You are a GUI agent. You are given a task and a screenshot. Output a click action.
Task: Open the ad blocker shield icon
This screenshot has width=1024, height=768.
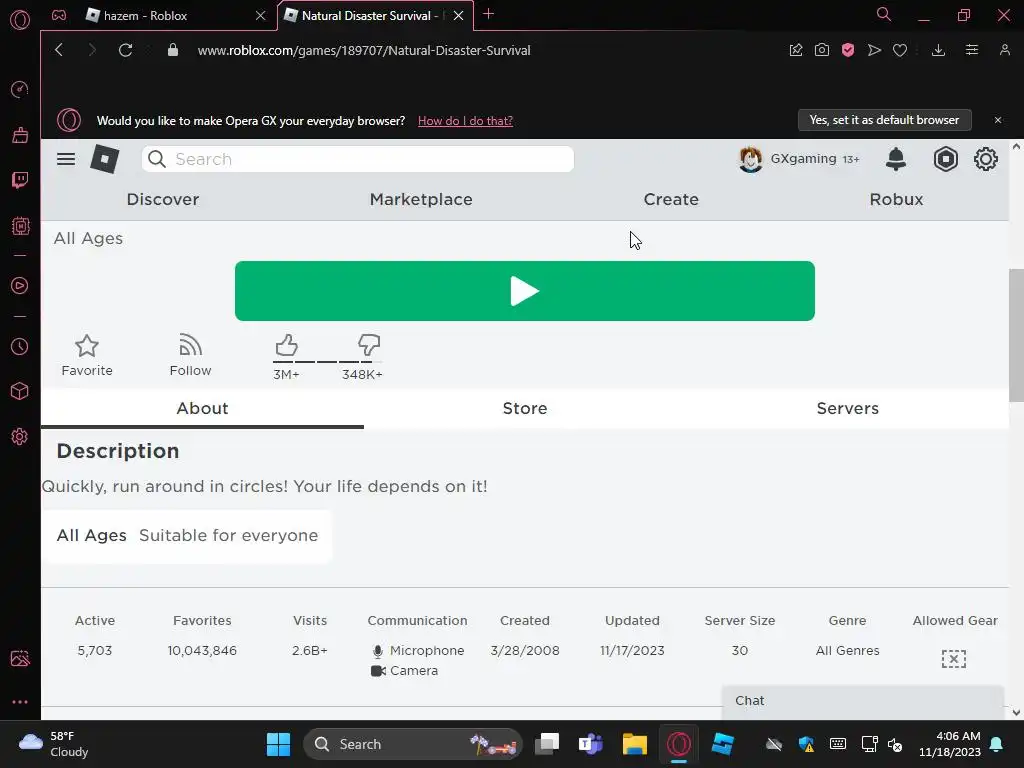pos(848,50)
